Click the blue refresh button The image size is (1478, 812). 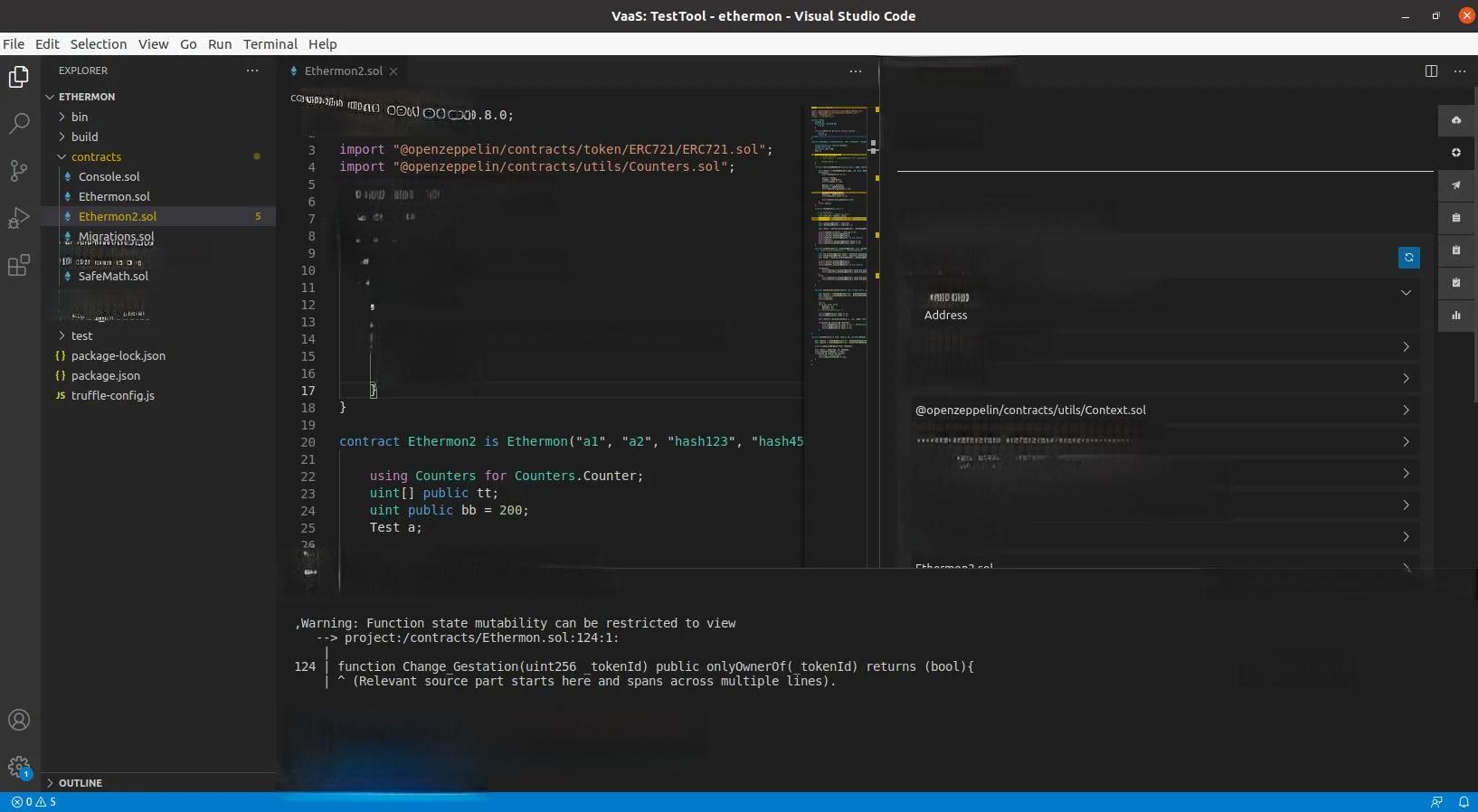(x=1408, y=258)
